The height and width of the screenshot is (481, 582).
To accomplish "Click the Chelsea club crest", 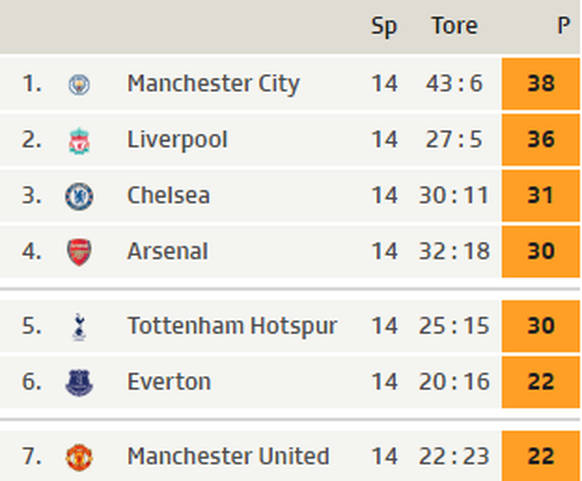I will coord(79,196).
